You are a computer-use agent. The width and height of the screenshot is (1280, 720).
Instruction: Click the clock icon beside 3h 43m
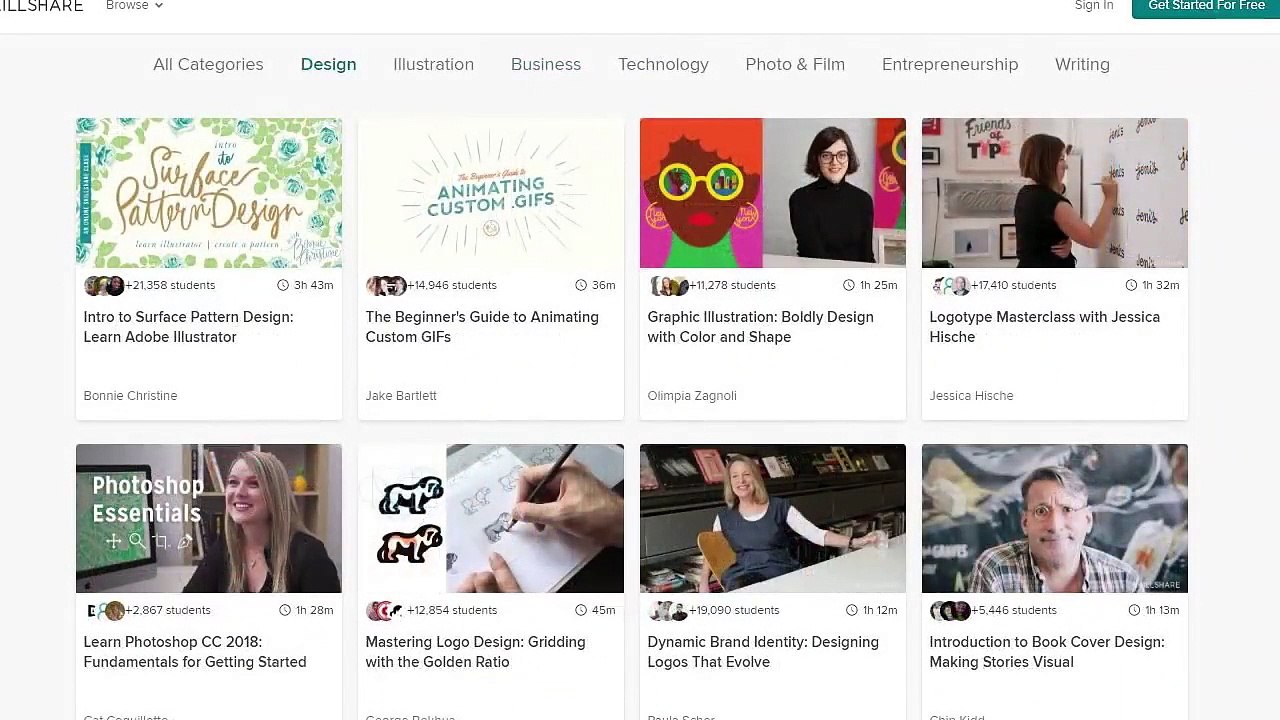(x=284, y=285)
